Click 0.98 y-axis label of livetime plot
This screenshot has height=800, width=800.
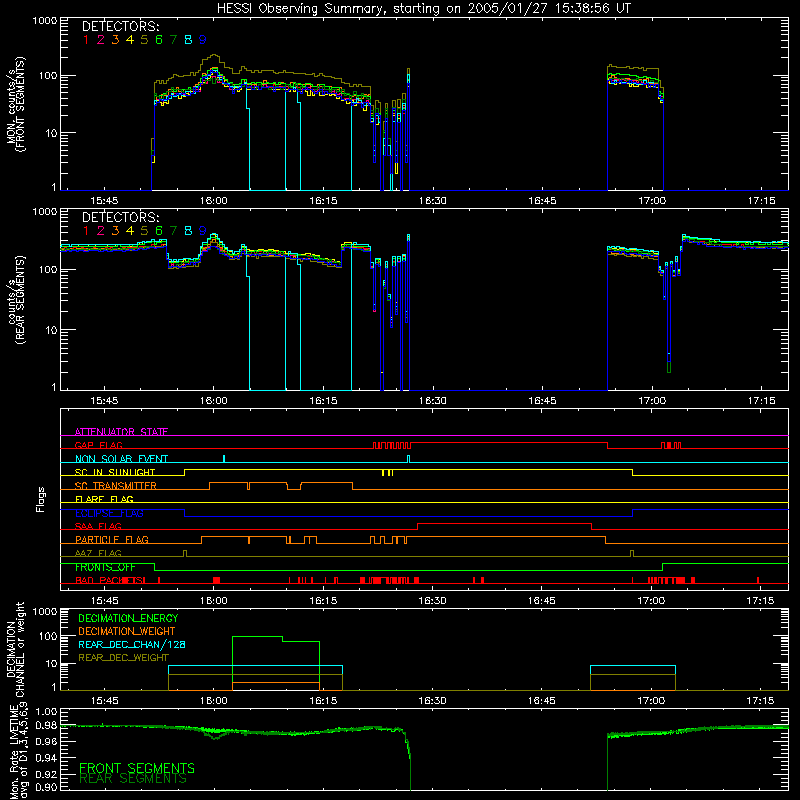(47, 725)
